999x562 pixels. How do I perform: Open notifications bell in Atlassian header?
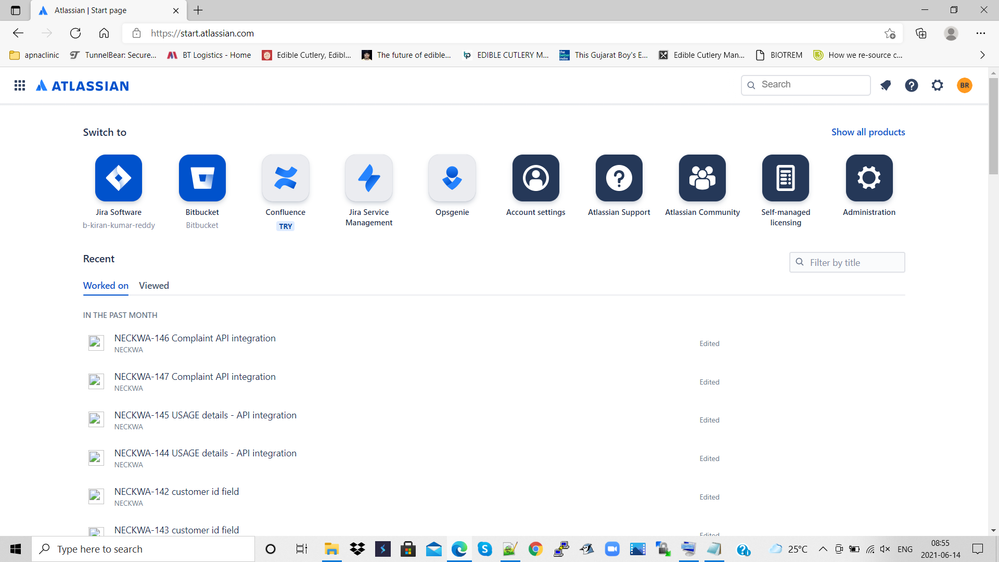(x=886, y=85)
